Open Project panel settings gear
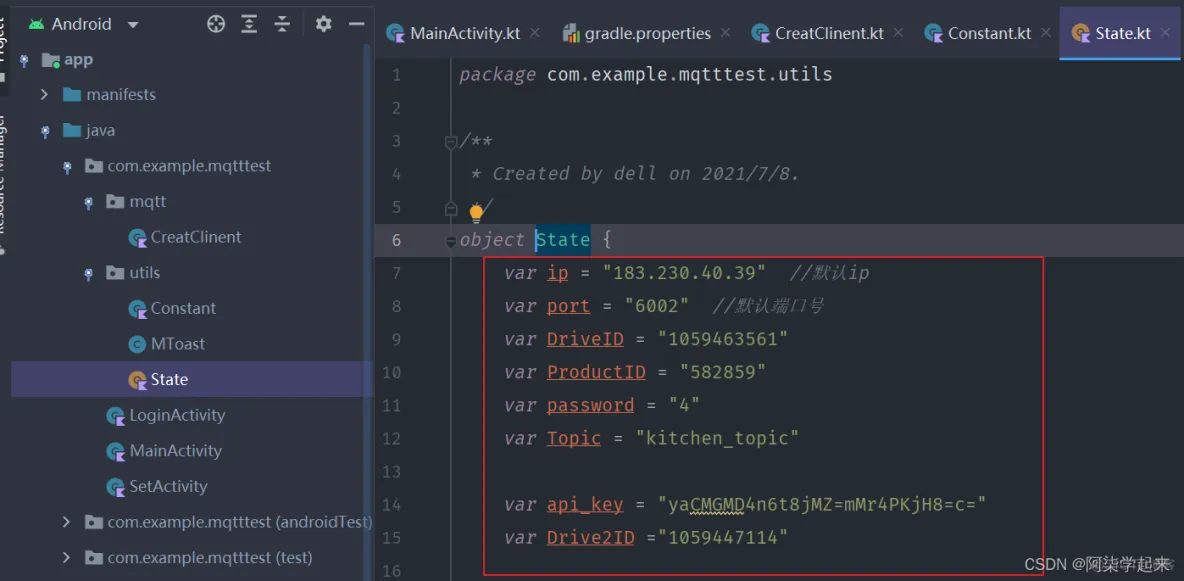The image size is (1184, 581). pos(323,24)
